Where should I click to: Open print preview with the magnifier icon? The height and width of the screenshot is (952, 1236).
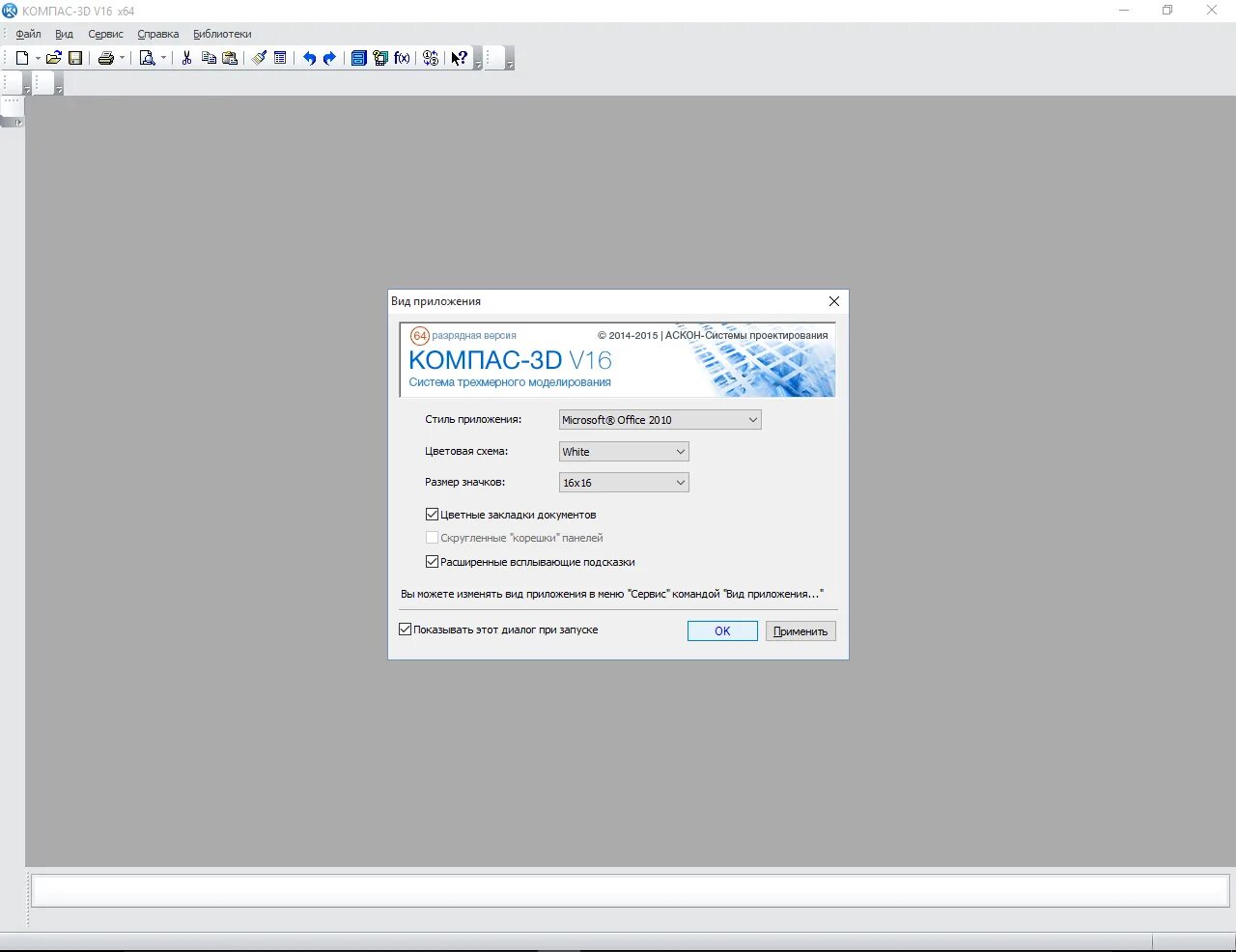point(148,58)
